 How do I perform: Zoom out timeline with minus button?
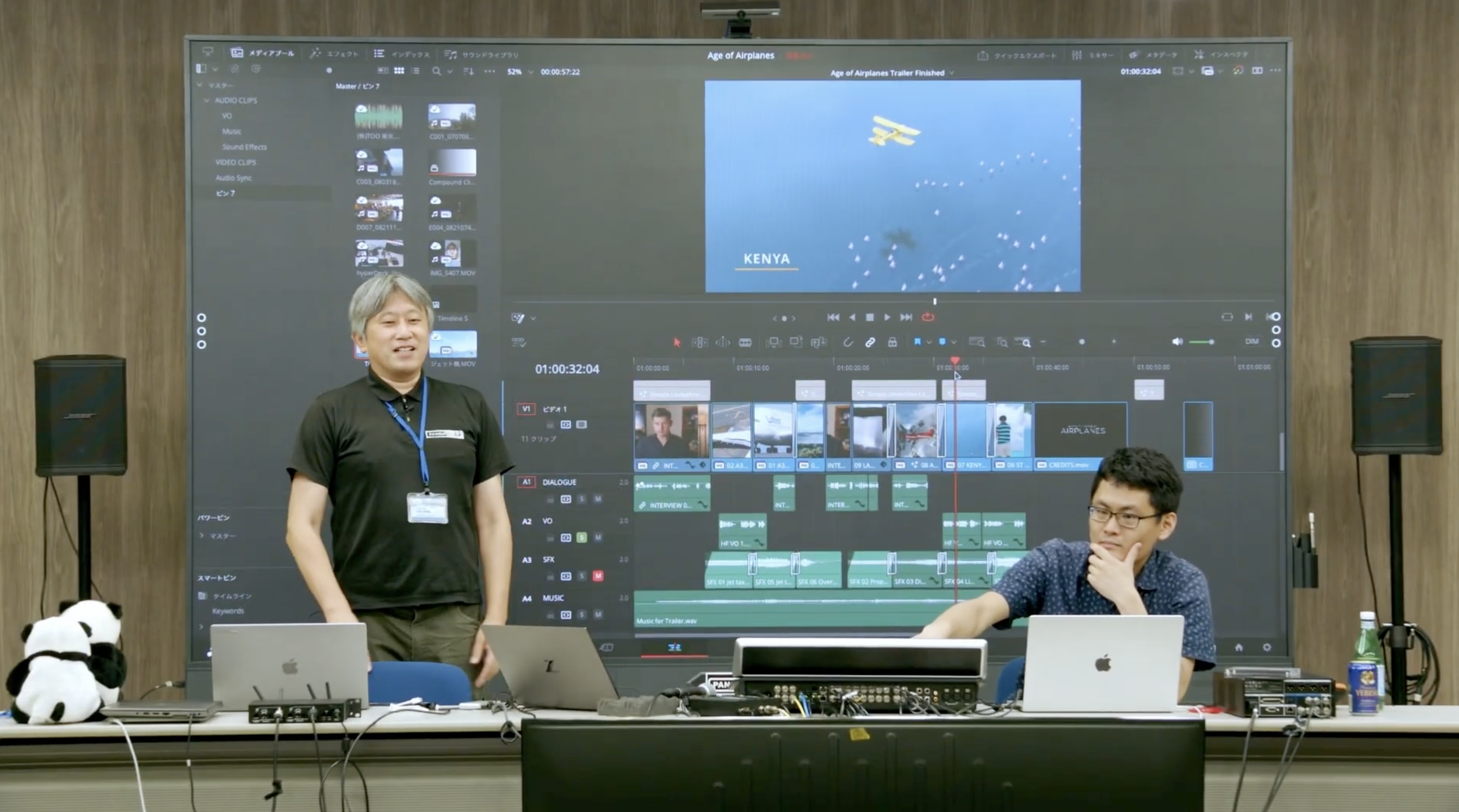coord(1044,342)
